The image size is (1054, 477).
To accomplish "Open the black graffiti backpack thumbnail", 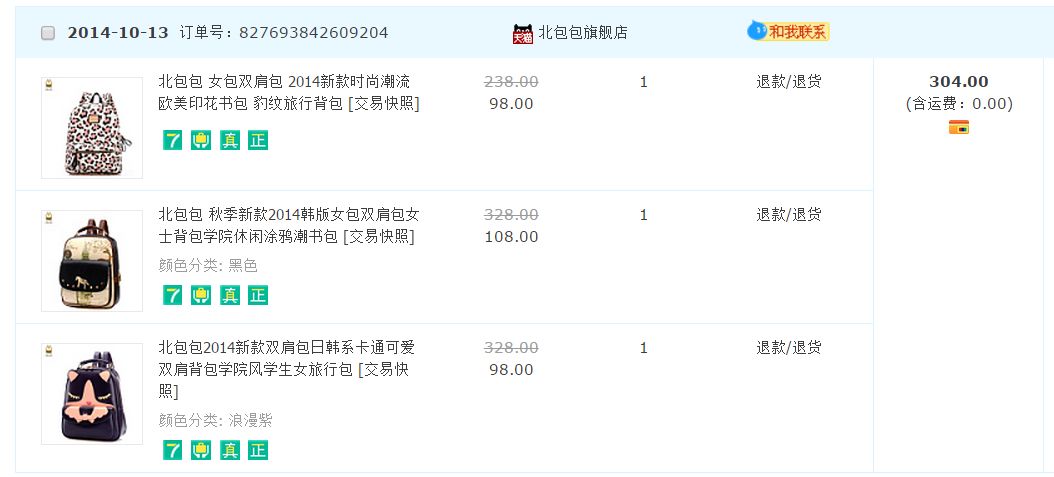I will tap(91, 261).
